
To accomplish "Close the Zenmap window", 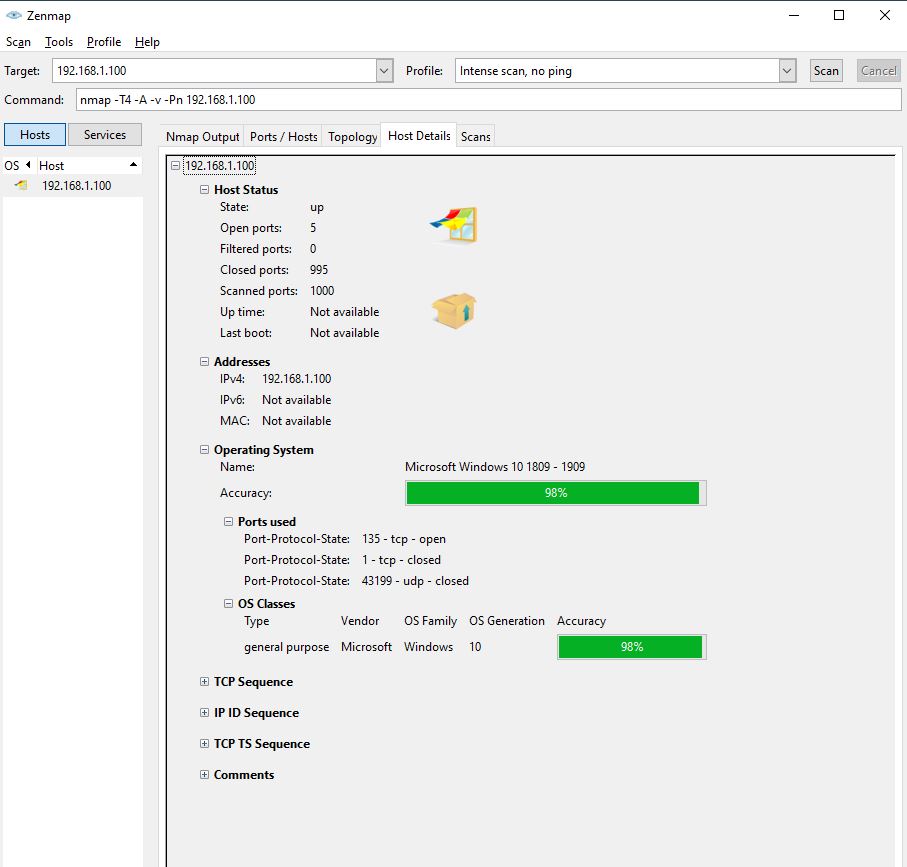I will tap(884, 16).
